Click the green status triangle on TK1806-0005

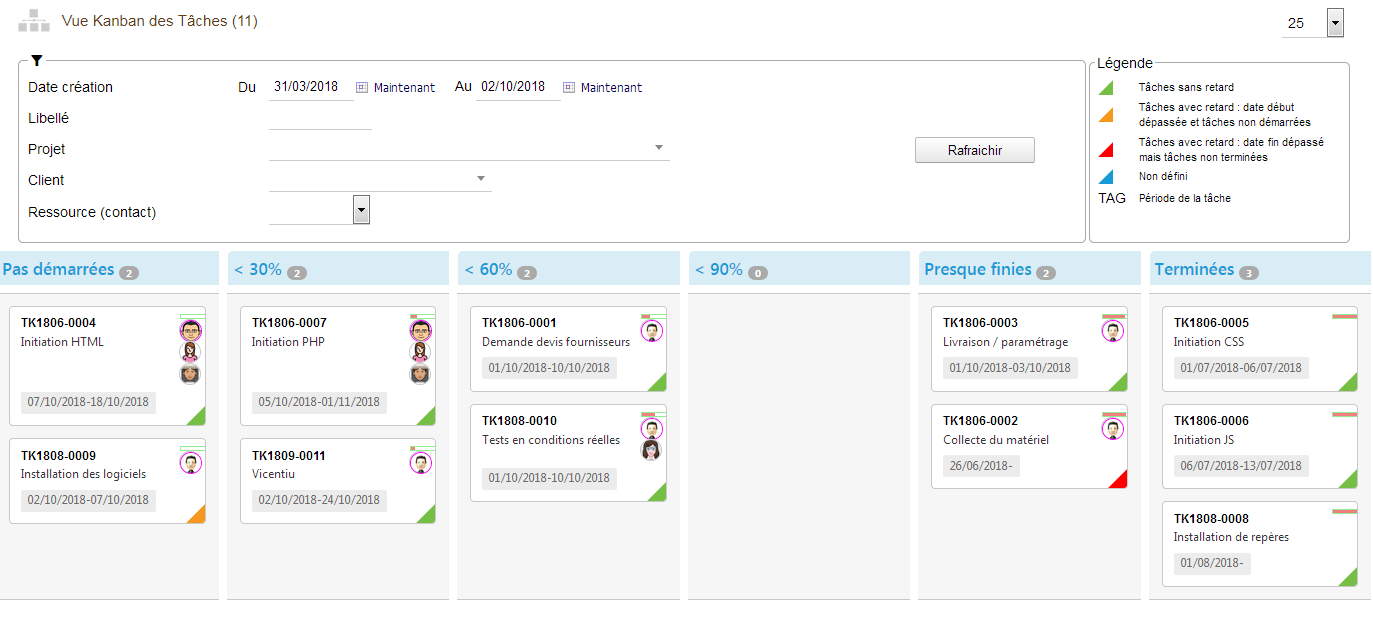(x=1349, y=382)
